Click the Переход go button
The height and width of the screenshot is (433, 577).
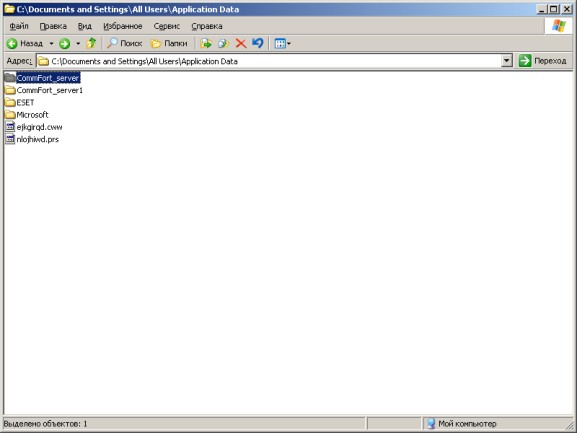pyautogui.click(x=543, y=61)
